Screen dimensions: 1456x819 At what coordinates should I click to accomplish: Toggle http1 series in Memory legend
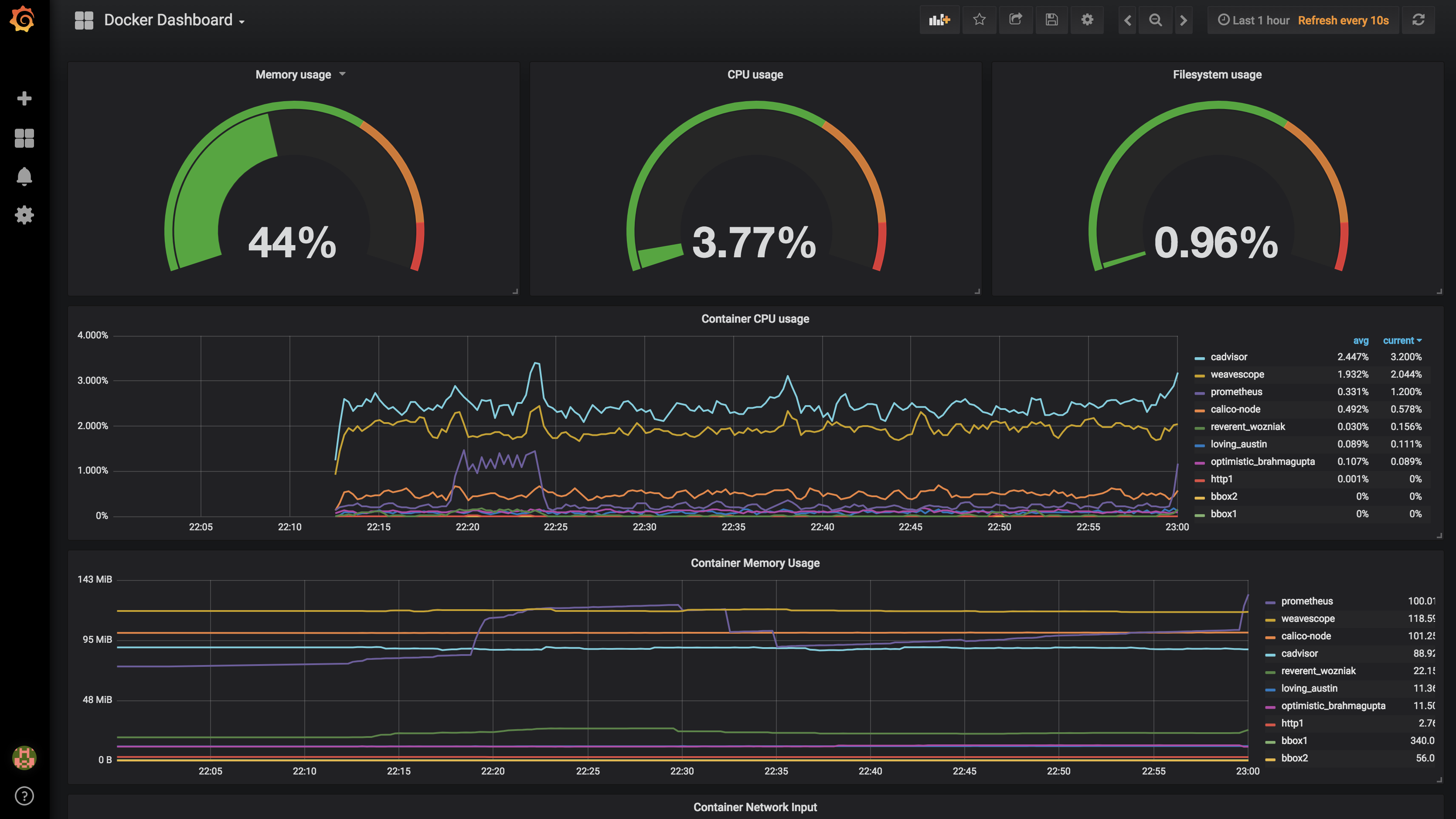point(1292,723)
